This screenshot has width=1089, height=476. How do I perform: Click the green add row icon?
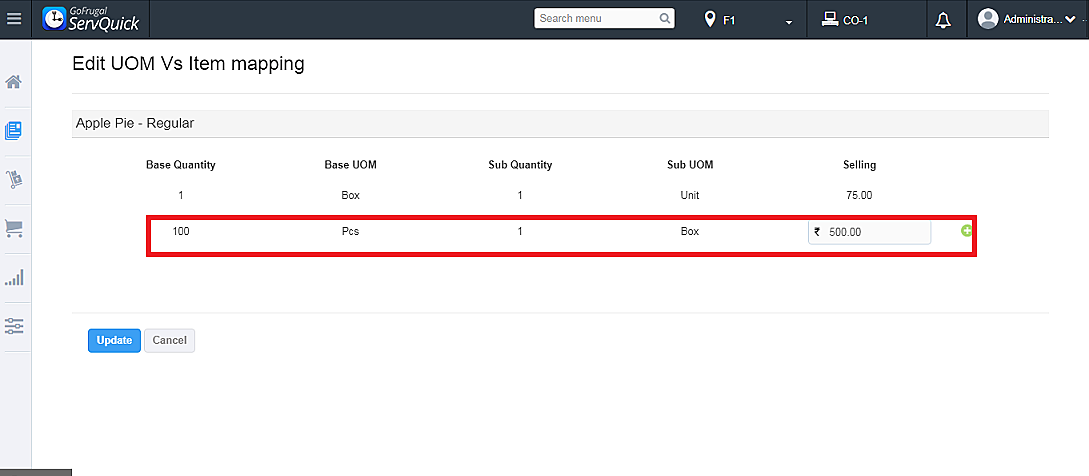pos(967,231)
